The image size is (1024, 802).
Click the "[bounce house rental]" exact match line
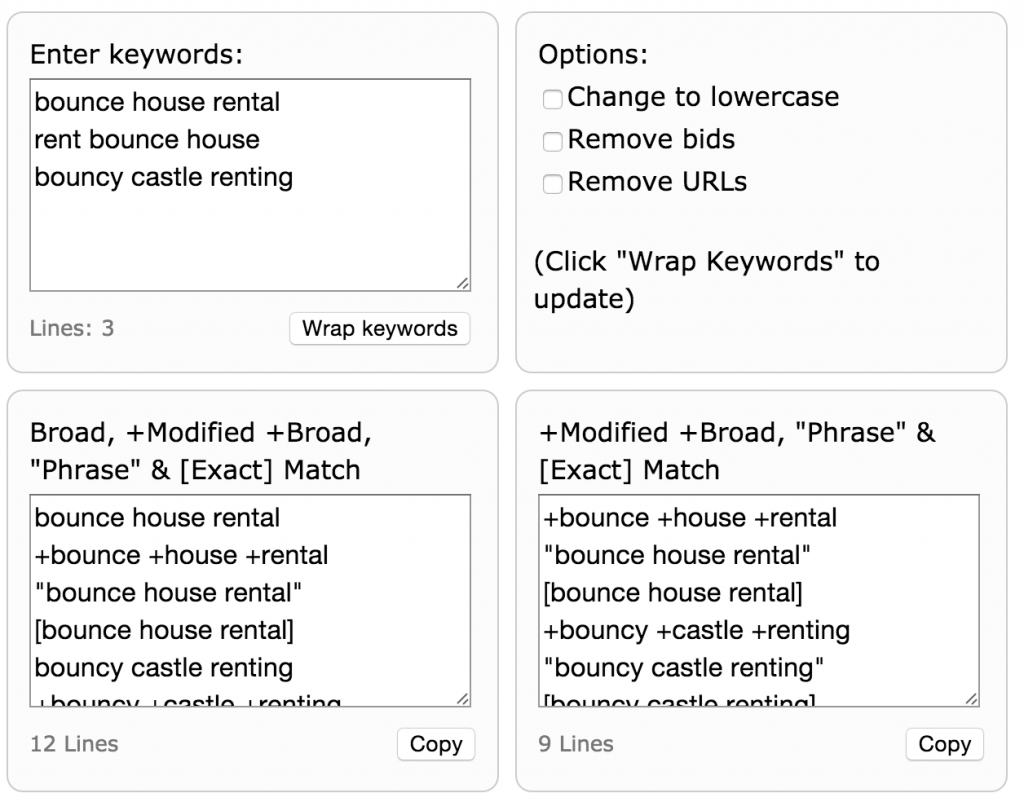click(167, 630)
